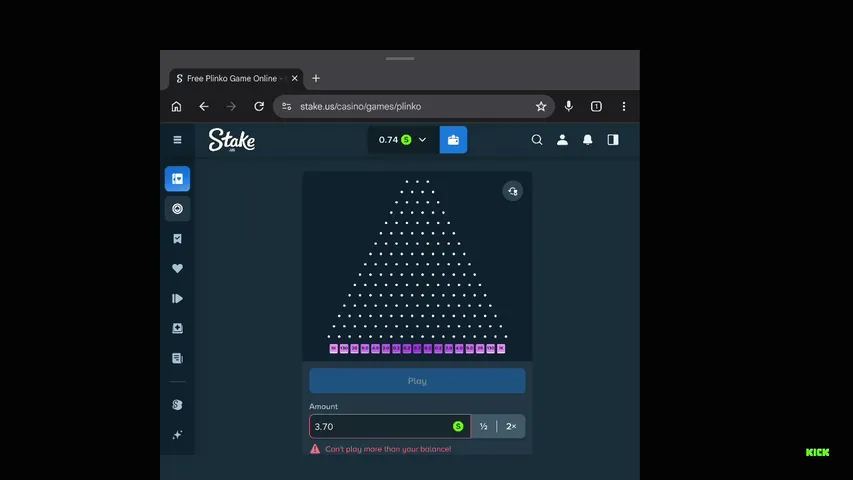Image resolution: width=853 pixels, height=480 pixels.
Task: Open the play-arrow sidebar icon
Action: point(177,298)
